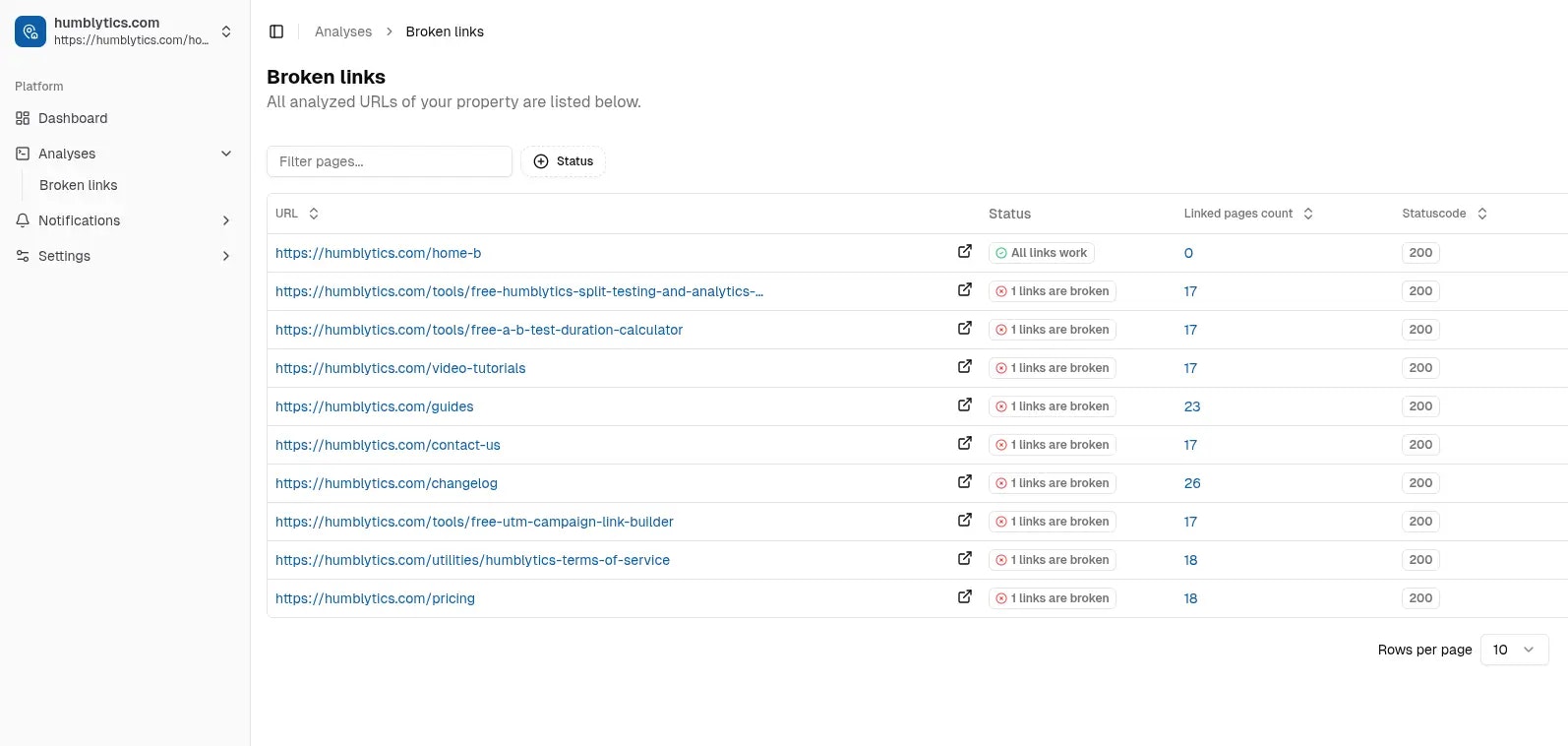
Task: Open the contact-us URL link
Action: click(x=388, y=445)
